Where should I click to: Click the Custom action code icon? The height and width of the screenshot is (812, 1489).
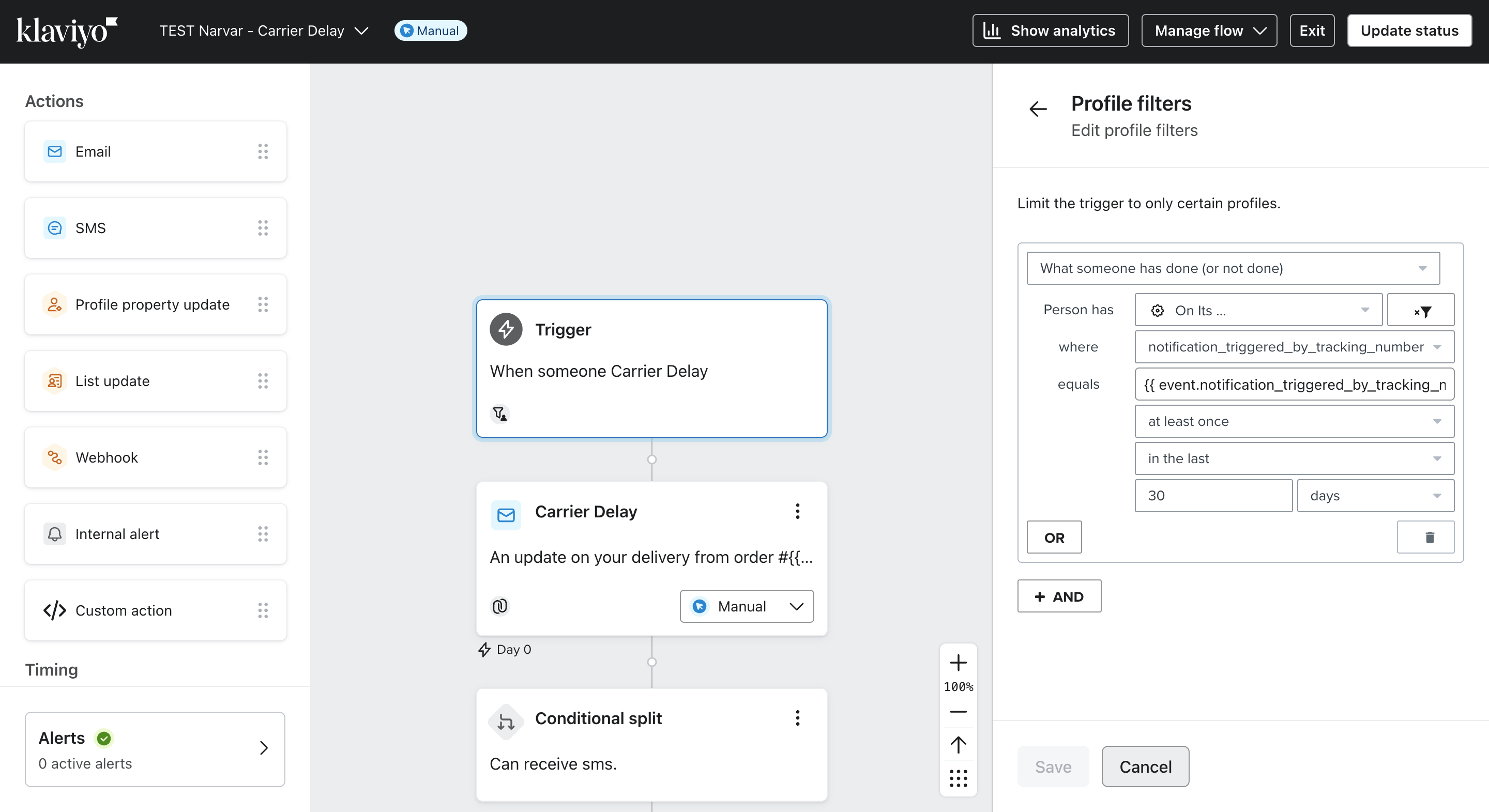54,611
